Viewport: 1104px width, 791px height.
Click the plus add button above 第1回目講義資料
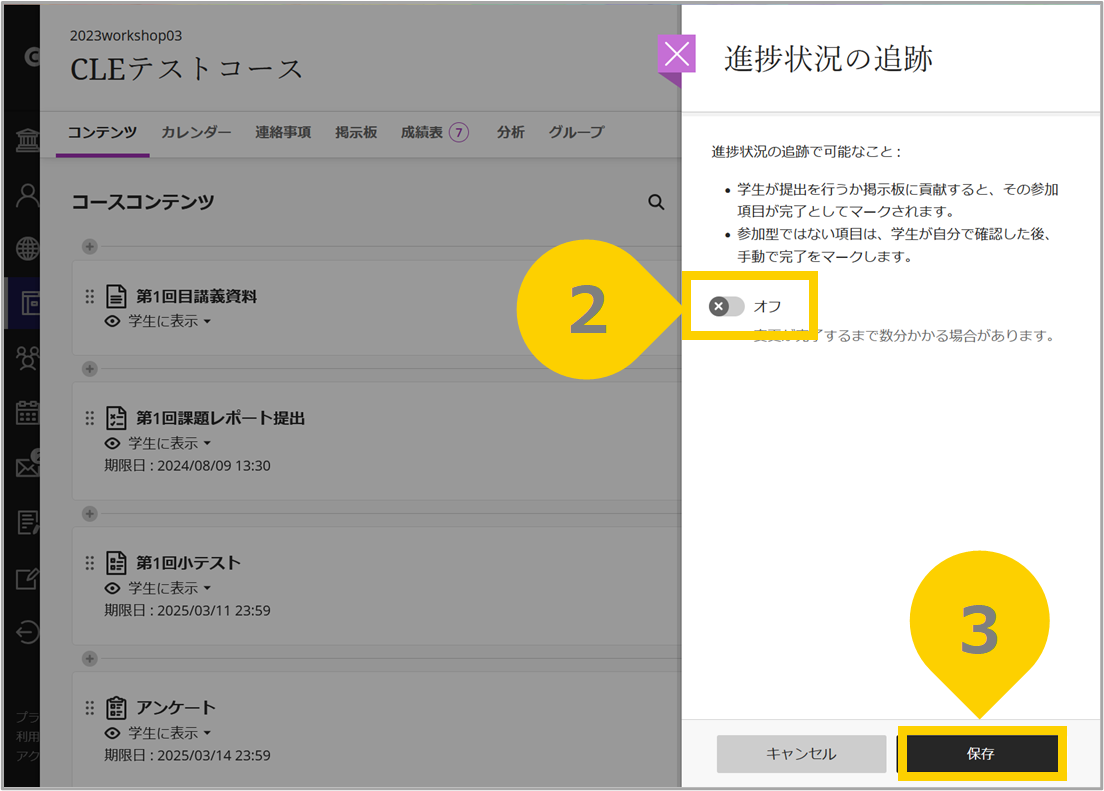tap(89, 247)
